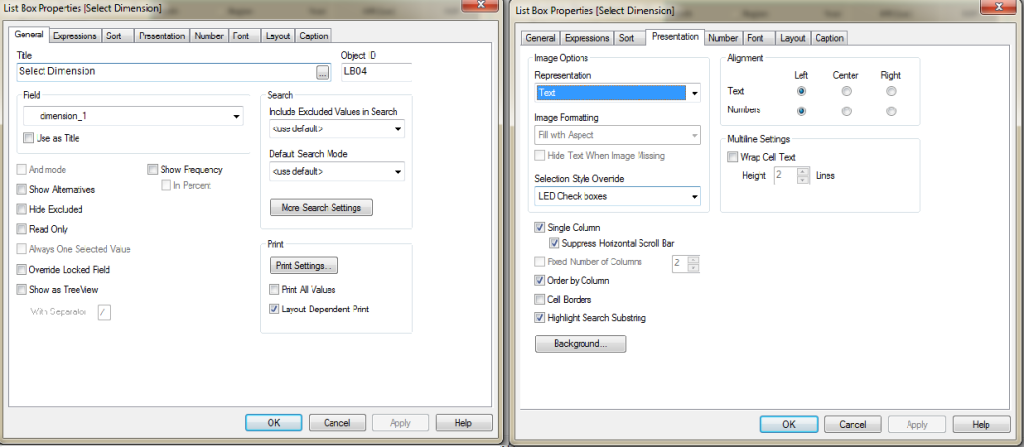Select Right alignment for Numbers
Image resolution: width=1024 pixels, height=447 pixels.
[890, 110]
